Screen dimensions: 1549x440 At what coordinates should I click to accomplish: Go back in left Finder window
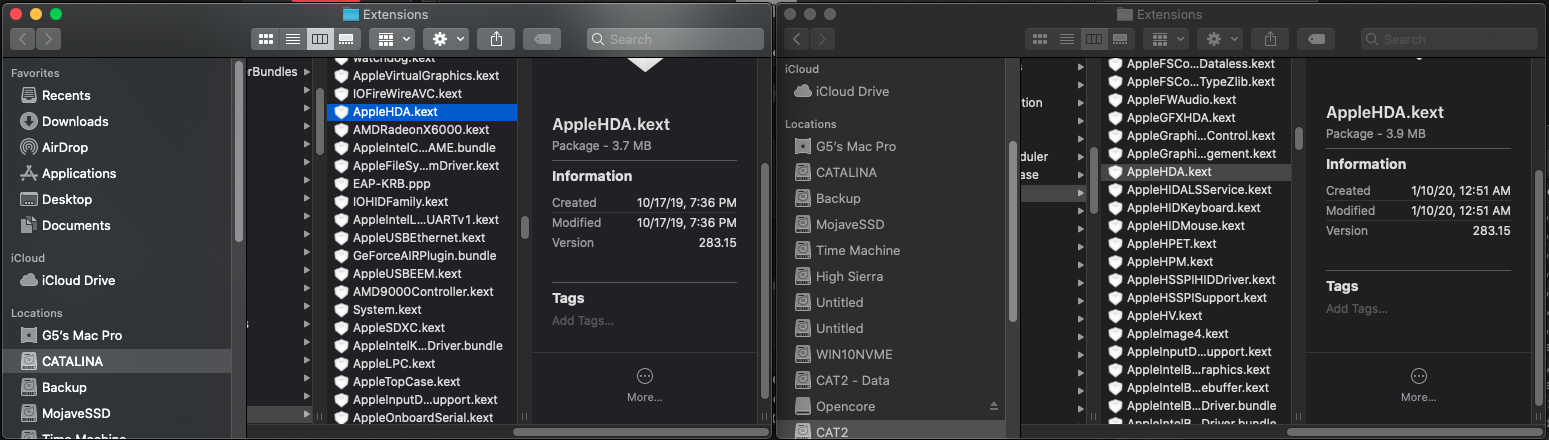point(23,39)
